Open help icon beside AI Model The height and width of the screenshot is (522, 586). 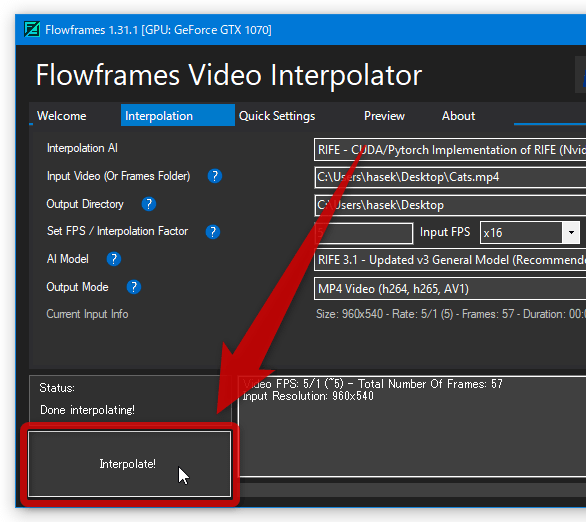coord(114,259)
